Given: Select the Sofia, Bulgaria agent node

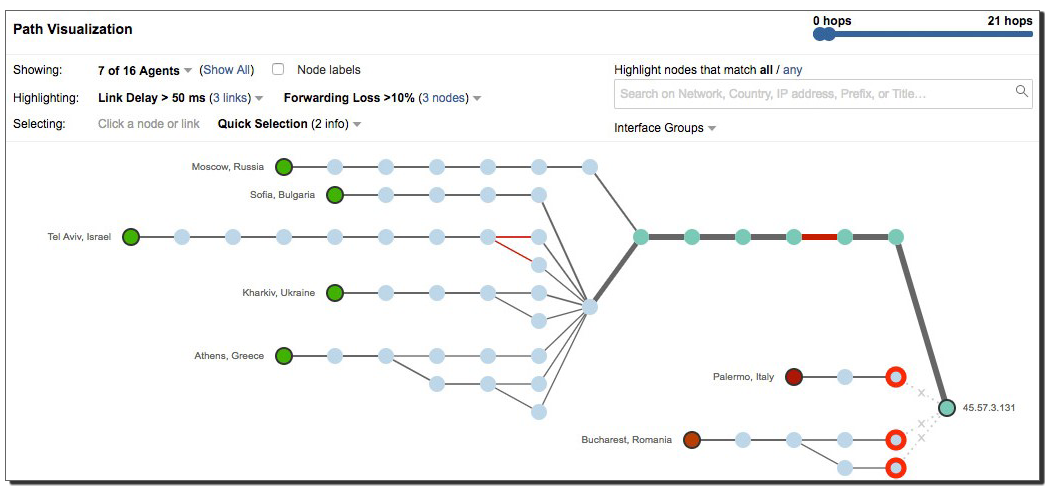Looking at the screenshot, I should (335, 195).
